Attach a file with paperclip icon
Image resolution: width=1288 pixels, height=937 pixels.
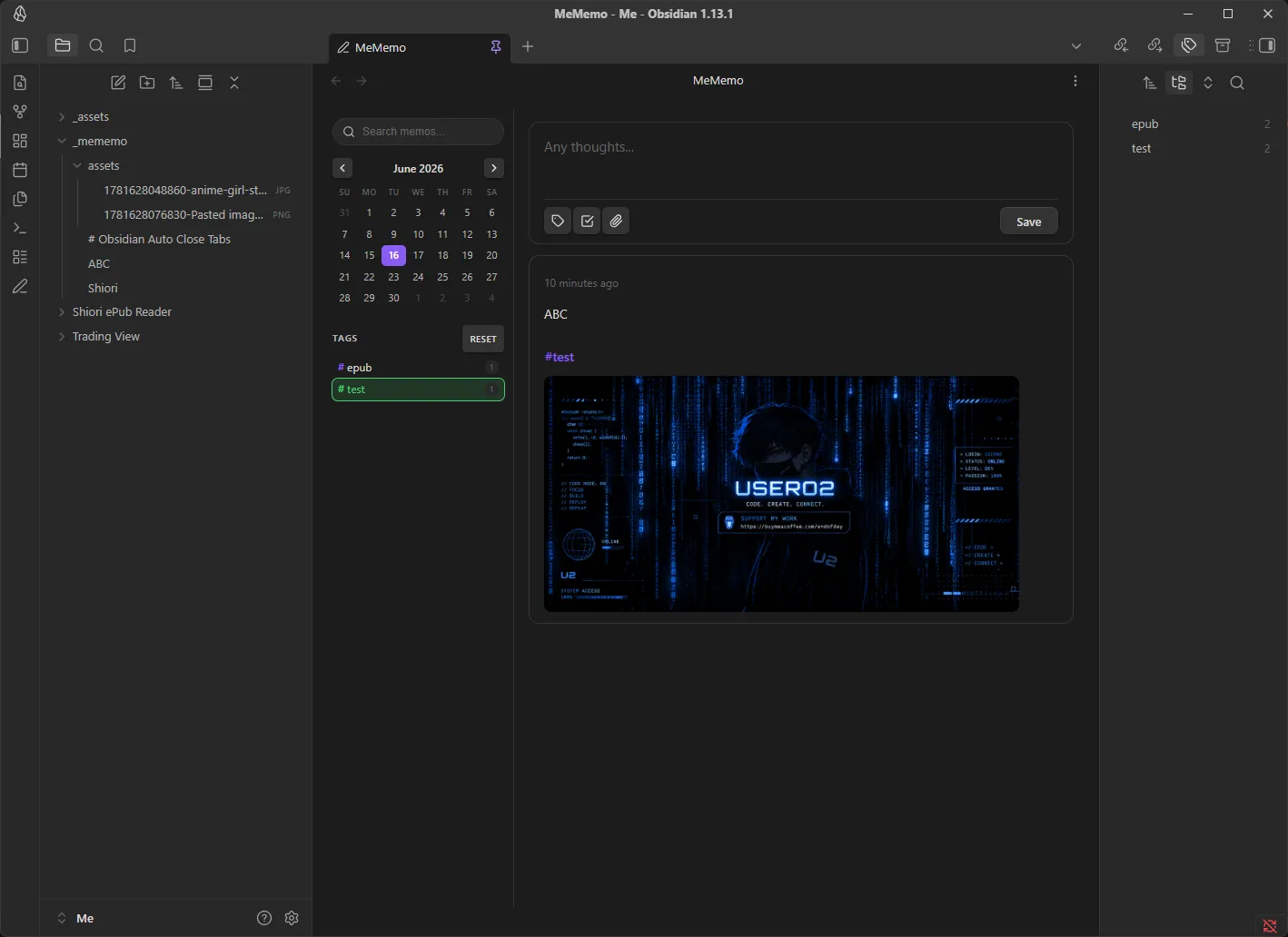[617, 221]
